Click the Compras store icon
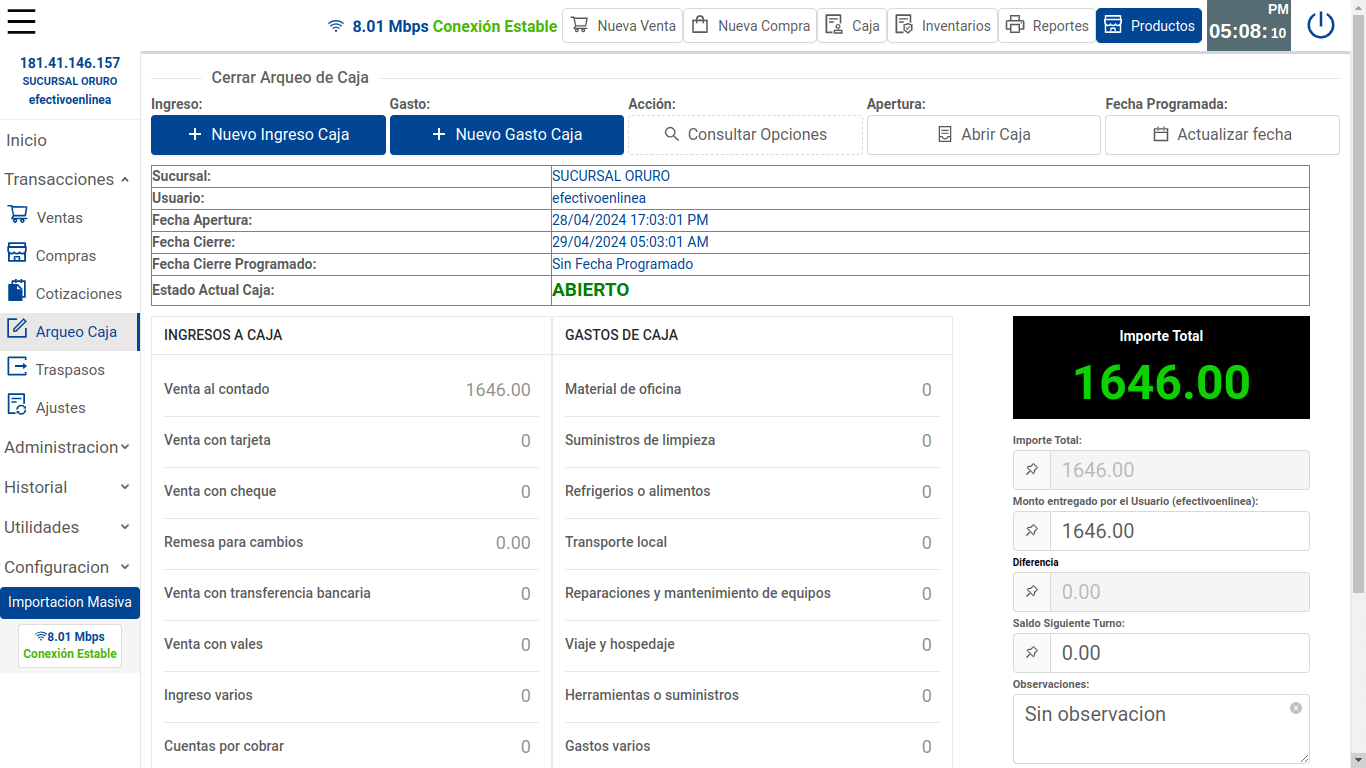 (x=17, y=252)
